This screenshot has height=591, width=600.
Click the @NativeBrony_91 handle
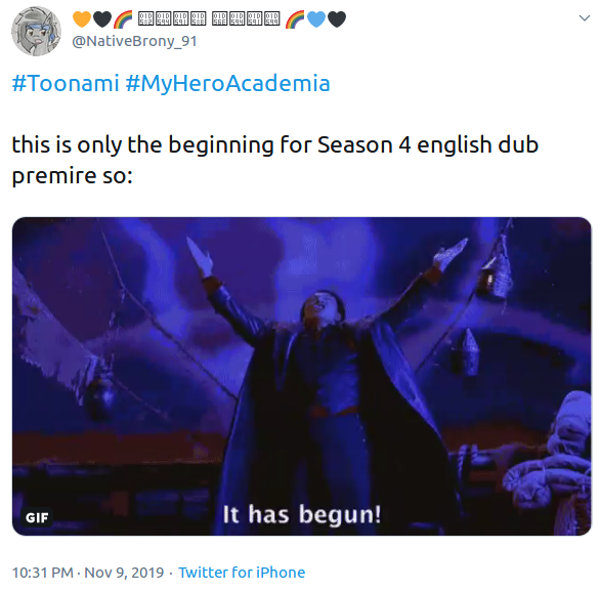[x=134, y=41]
